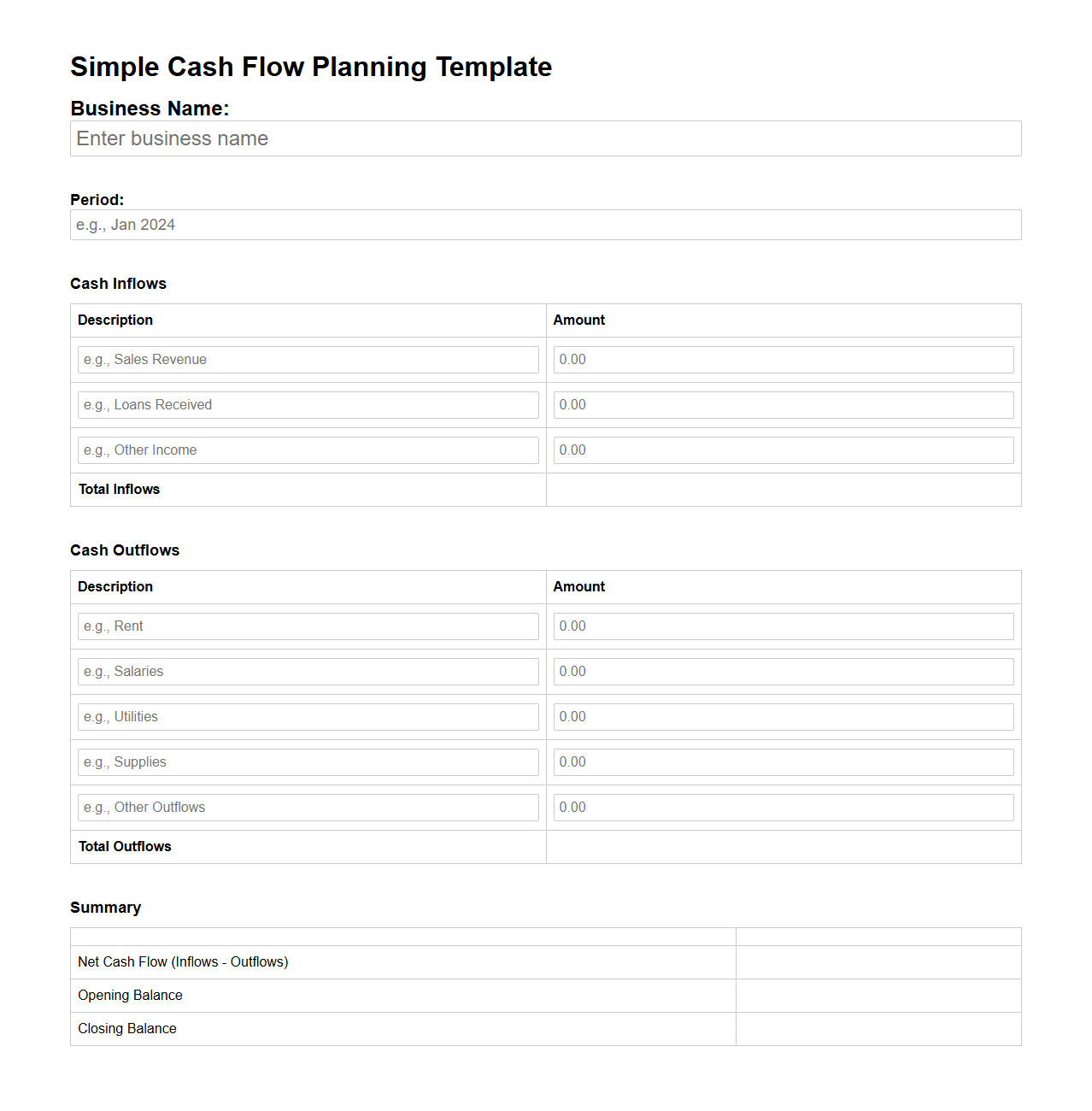This screenshot has width=1092, height=1111.
Task: Click the Total Outflows amount cell
Action: (x=783, y=846)
